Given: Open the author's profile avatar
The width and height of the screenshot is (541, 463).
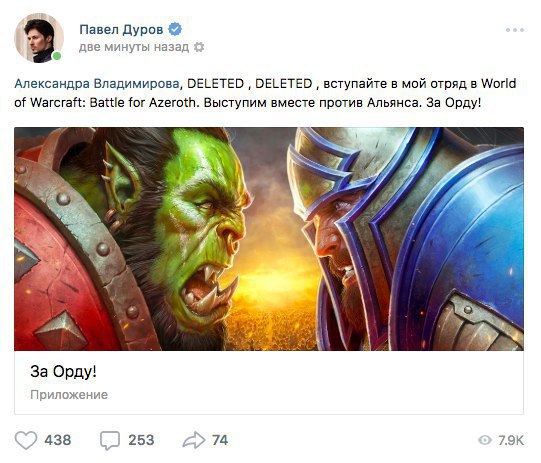Looking at the screenshot, I should (39, 38).
